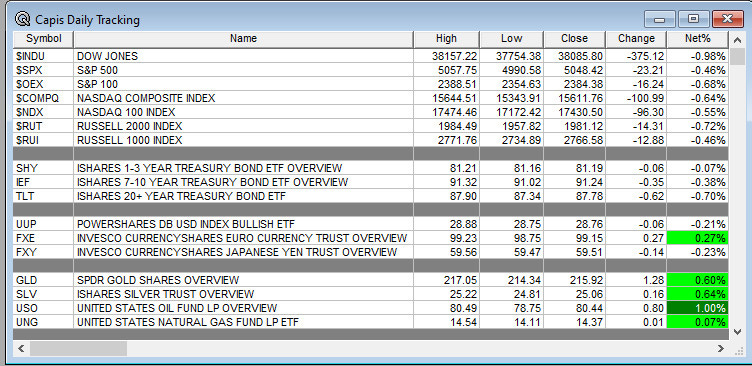Sort by the High column header
The image size is (752, 366).
coord(446,38)
